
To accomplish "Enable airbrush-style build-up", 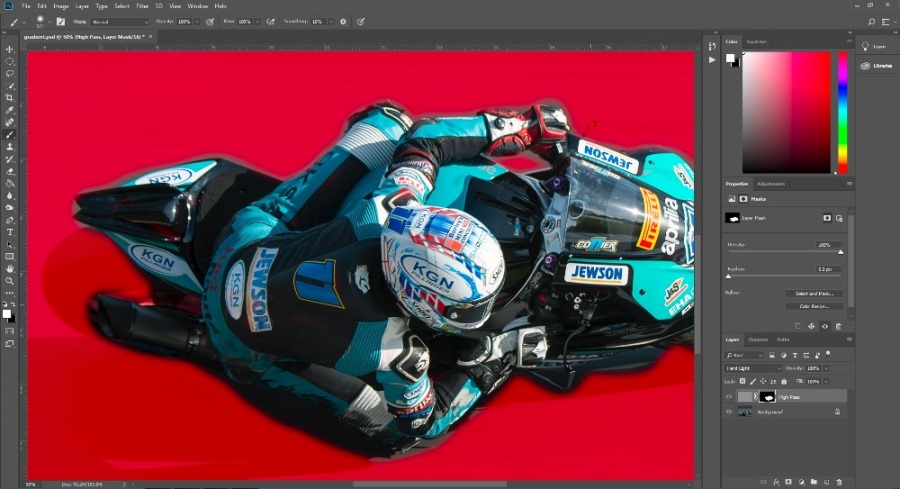I will pos(270,22).
